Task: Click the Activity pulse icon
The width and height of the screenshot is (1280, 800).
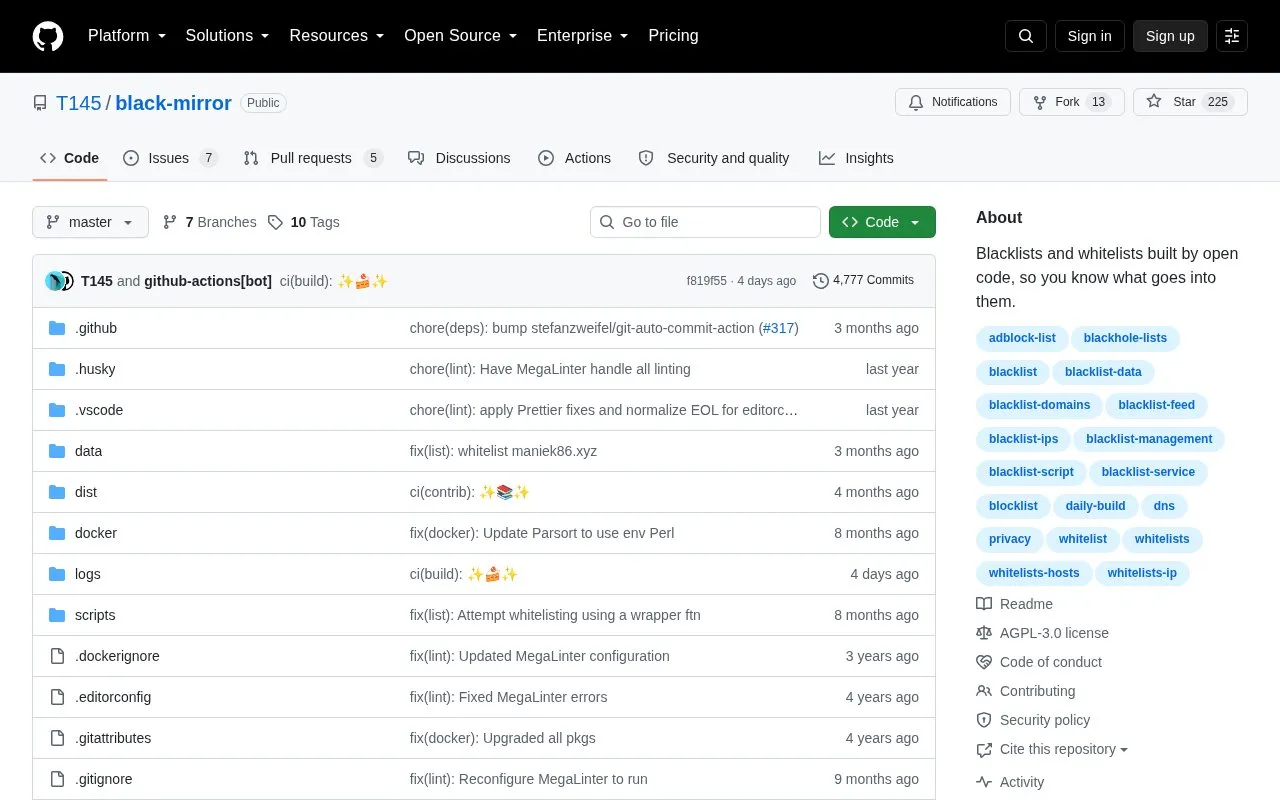Action: pyautogui.click(x=984, y=782)
